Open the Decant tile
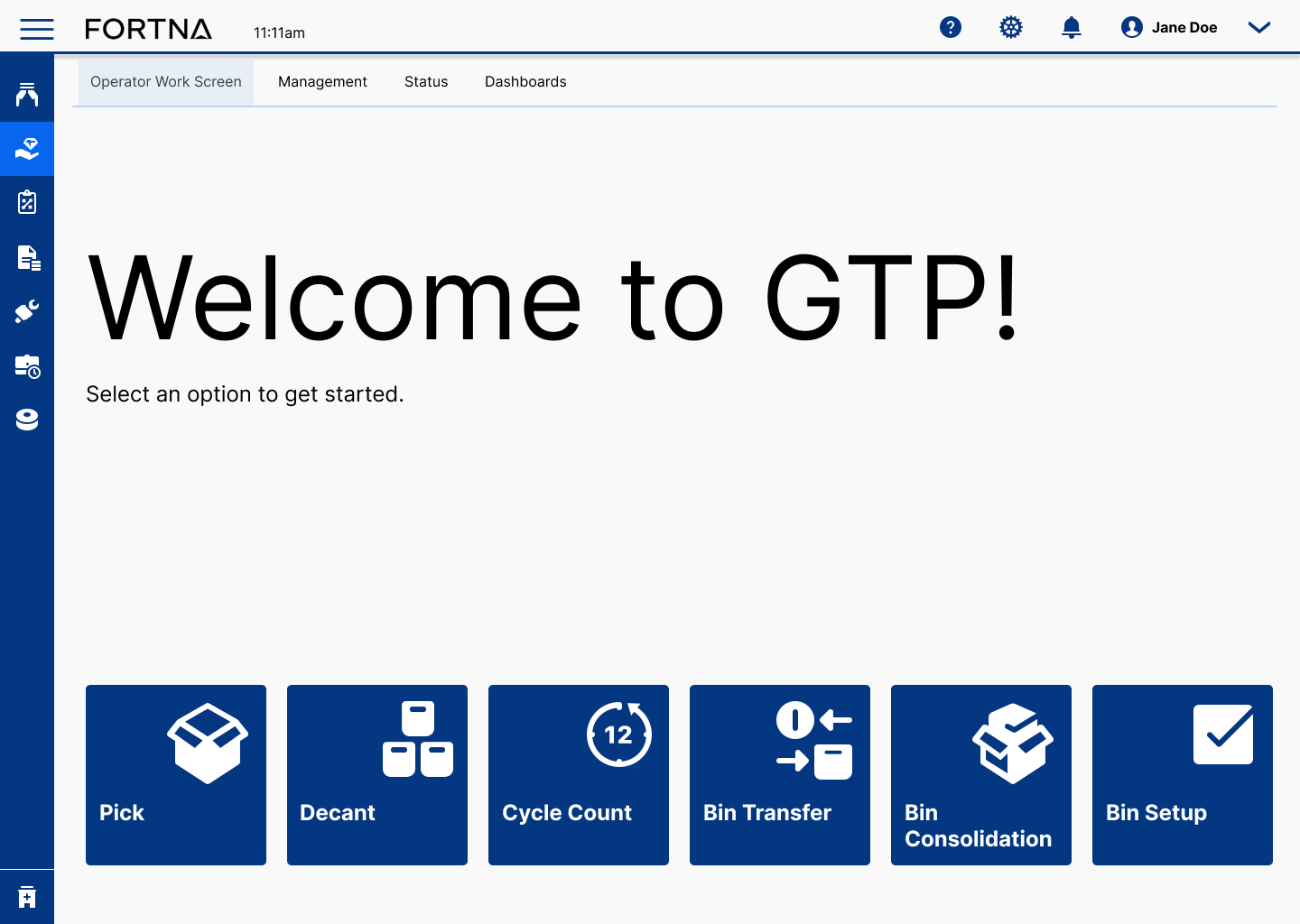The image size is (1300, 924). 377,775
